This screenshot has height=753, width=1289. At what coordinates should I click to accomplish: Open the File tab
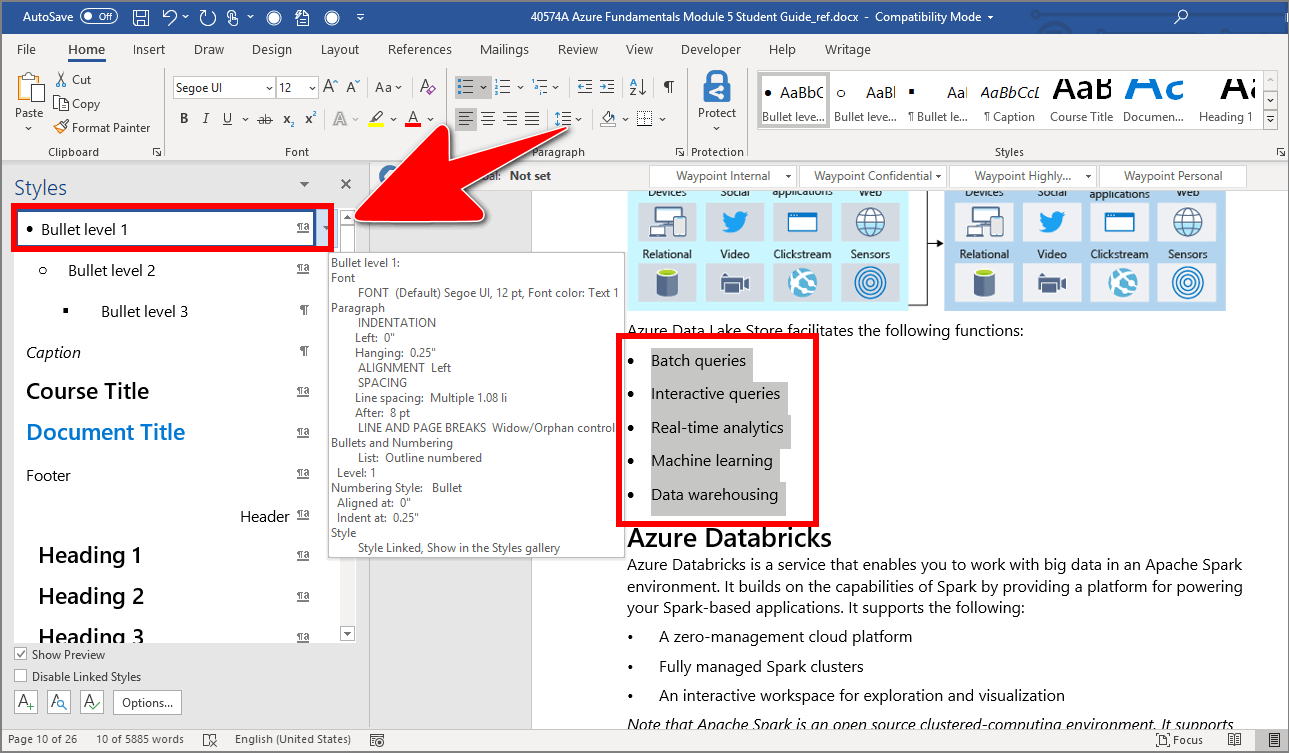tap(27, 49)
